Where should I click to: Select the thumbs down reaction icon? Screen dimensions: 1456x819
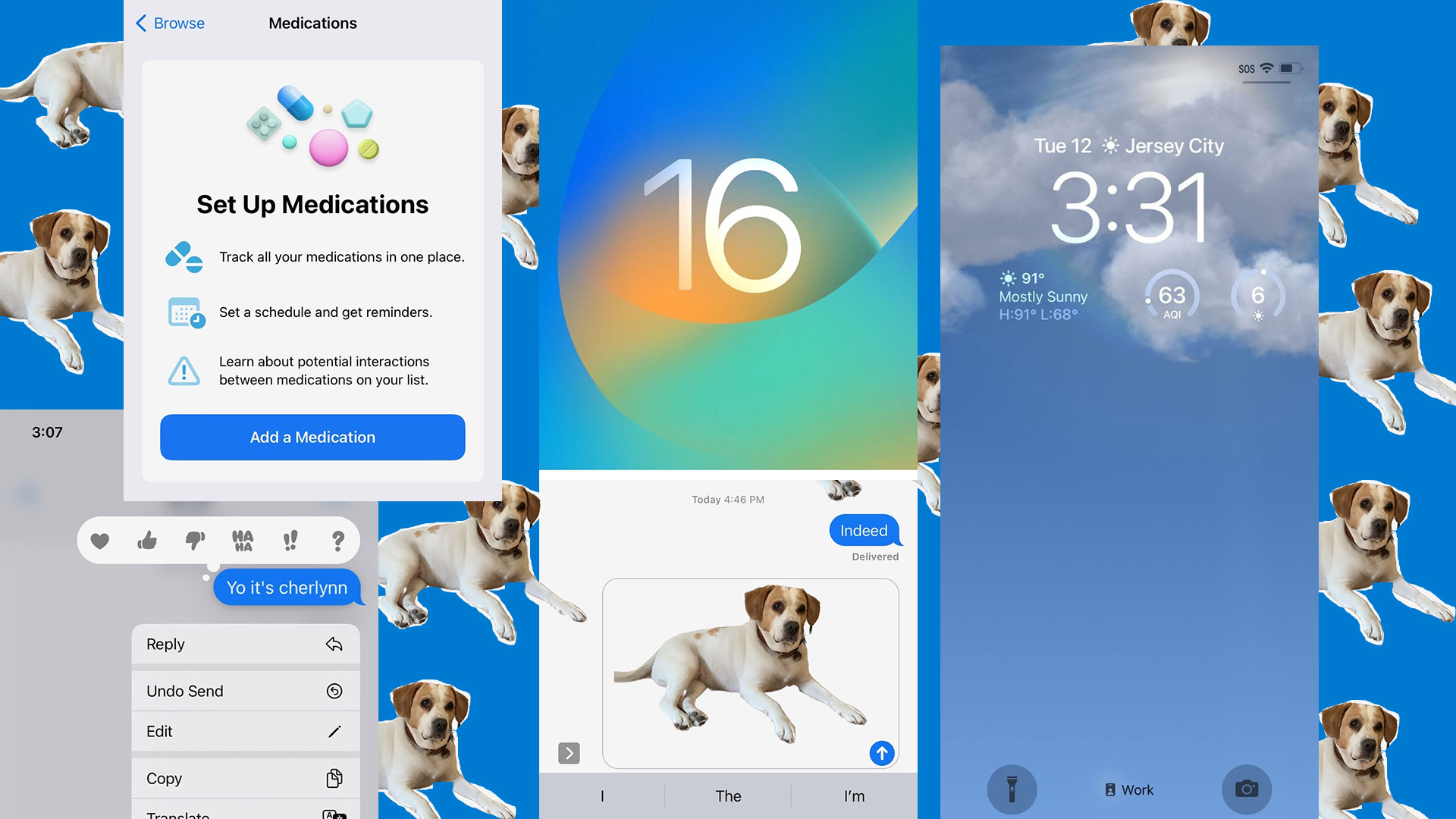[194, 541]
